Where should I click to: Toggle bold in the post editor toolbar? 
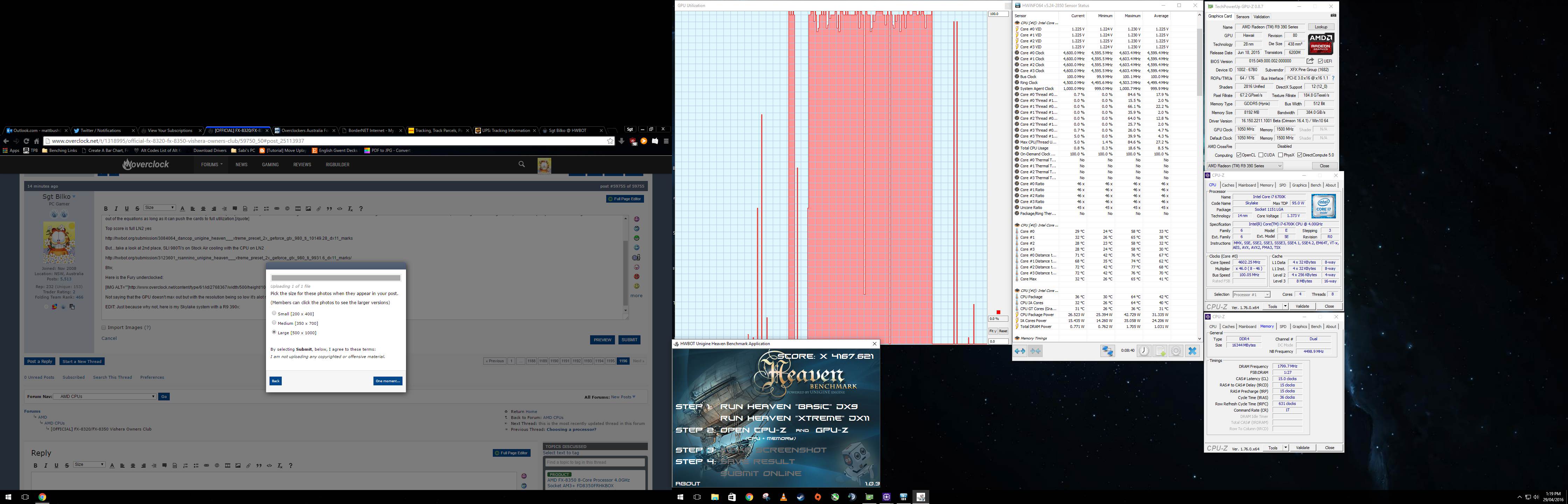(106, 209)
